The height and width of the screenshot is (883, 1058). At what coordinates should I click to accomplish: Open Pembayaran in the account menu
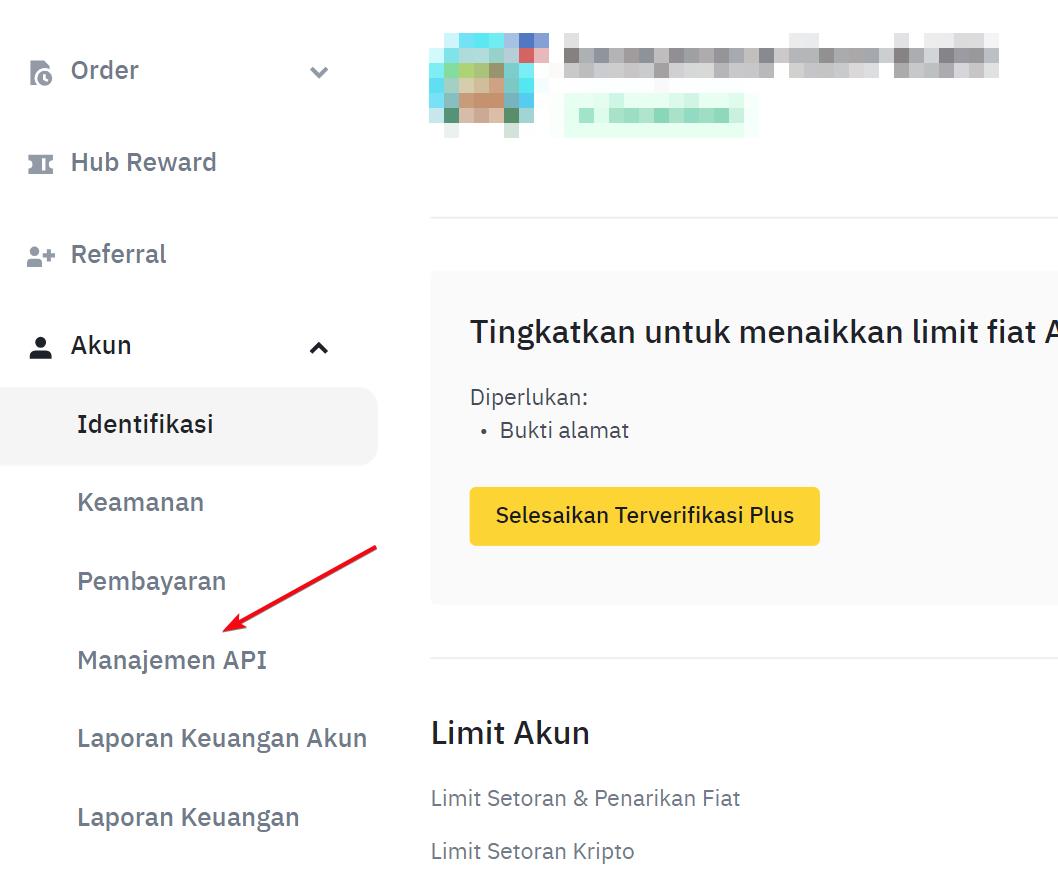(151, 581)
